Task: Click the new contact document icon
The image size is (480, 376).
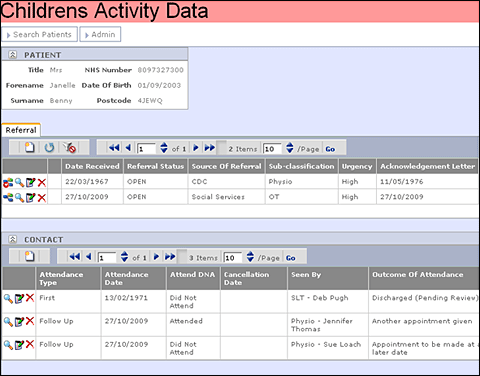Action: [x=30, y=256]
